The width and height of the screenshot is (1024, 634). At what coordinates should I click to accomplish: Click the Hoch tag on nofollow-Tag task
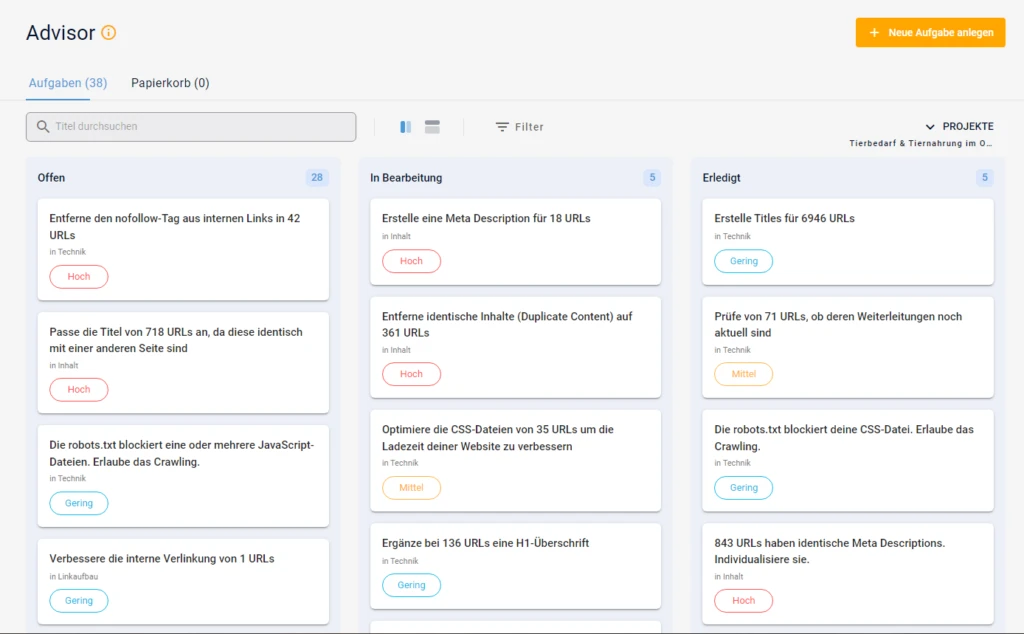pyautogui.click(x=79, y=277)
